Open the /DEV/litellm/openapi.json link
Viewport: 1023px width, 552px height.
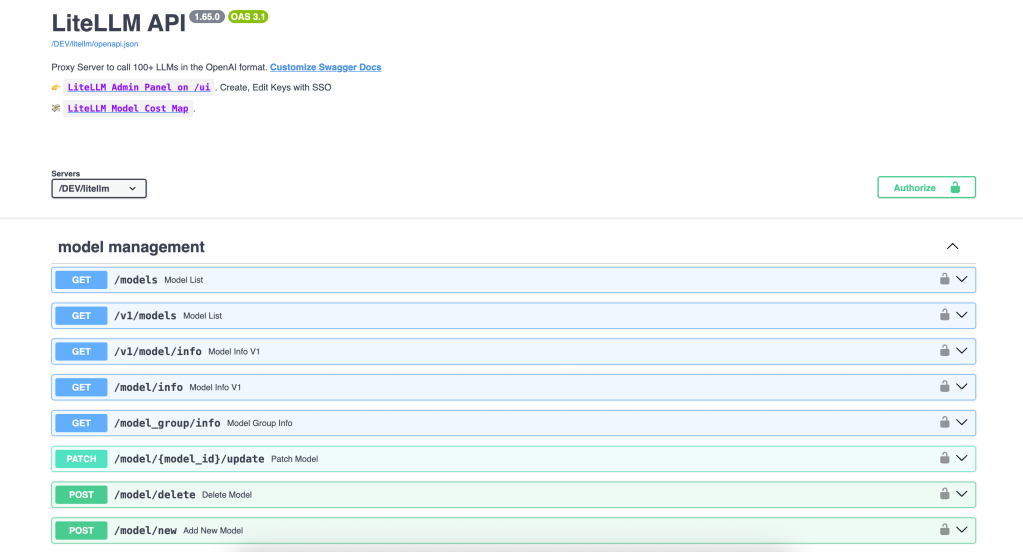(96, 44)
